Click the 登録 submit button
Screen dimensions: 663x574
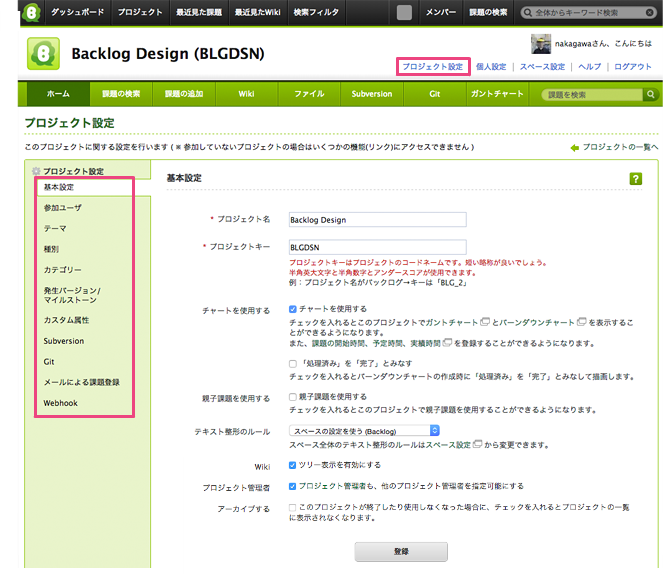pos(401,552)
